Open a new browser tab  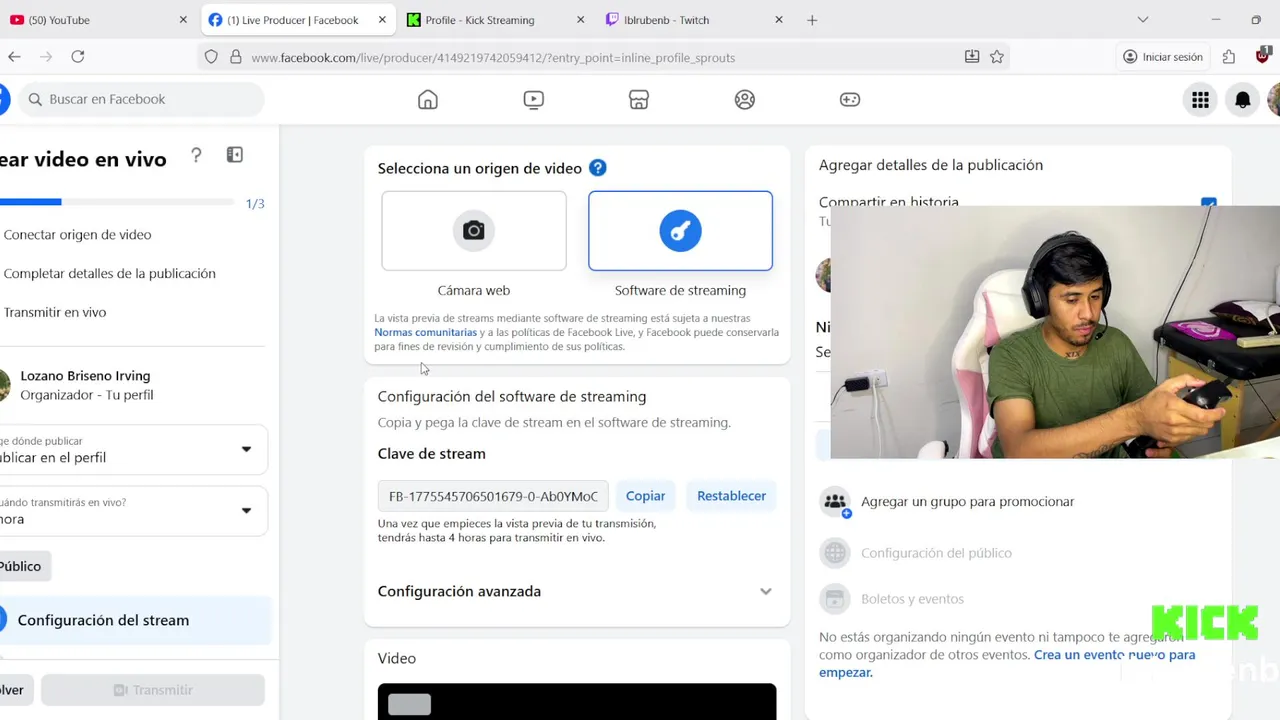[x=812, y=20]
